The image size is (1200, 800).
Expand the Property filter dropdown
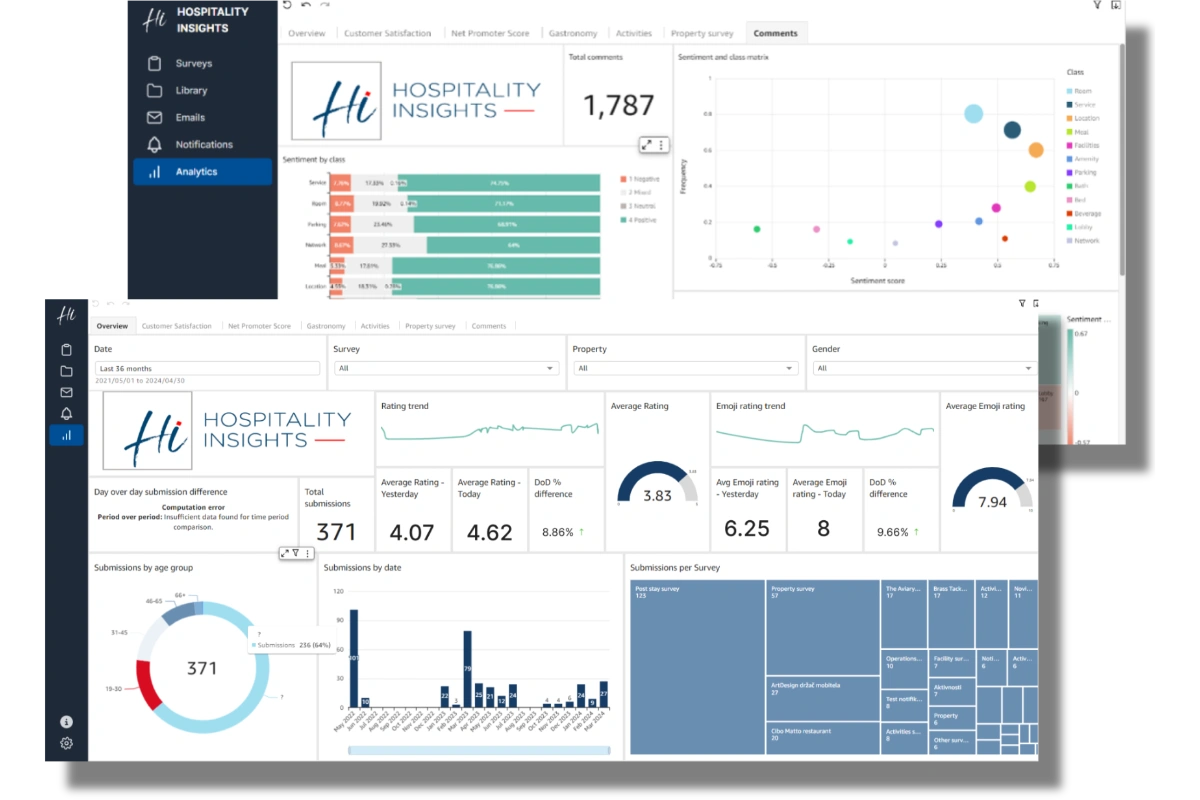684,368
